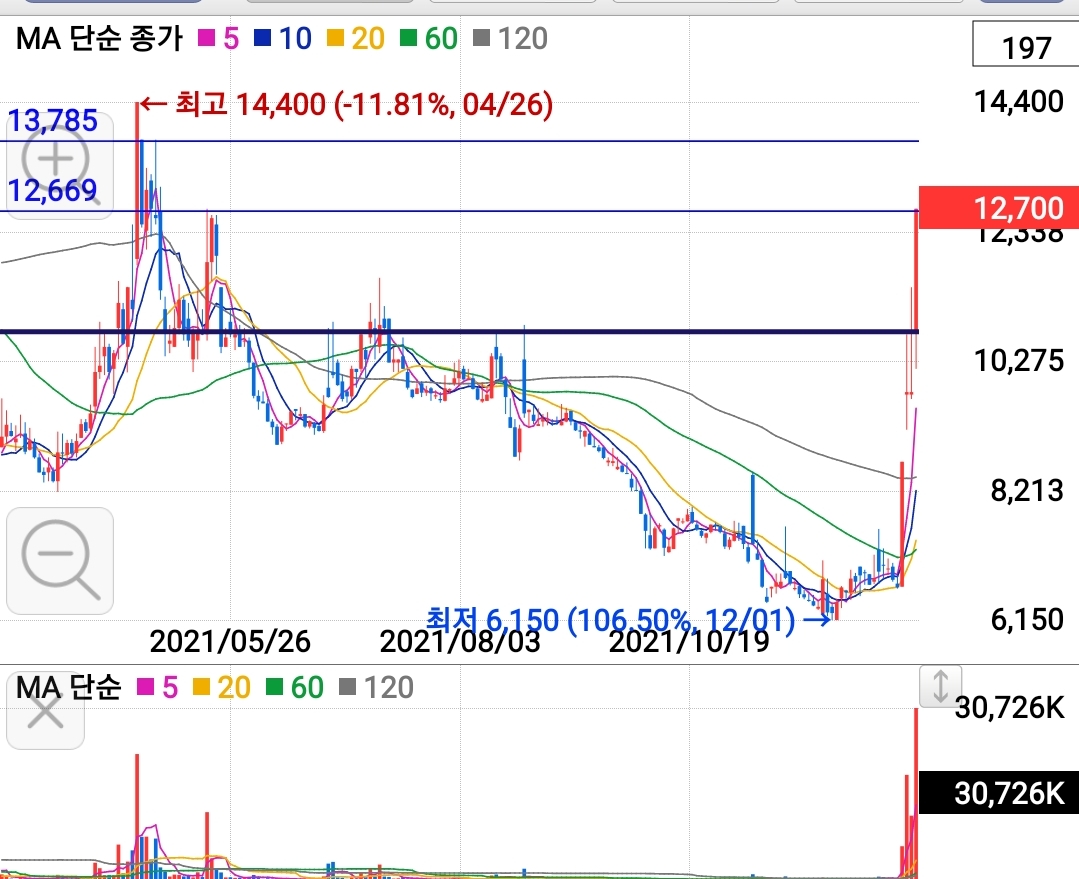Zoom out the chart with minus magnifier
This screenshot has height=879, width=1079.
tap(60, 561)
